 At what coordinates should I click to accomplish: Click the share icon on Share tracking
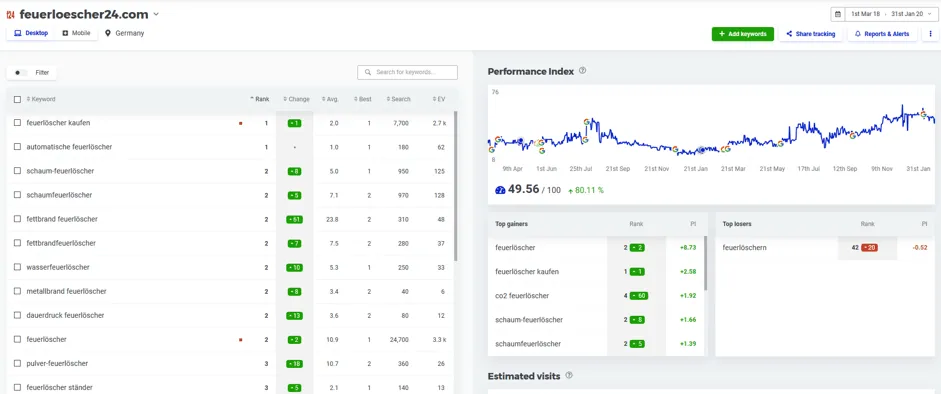coord(789,34)
